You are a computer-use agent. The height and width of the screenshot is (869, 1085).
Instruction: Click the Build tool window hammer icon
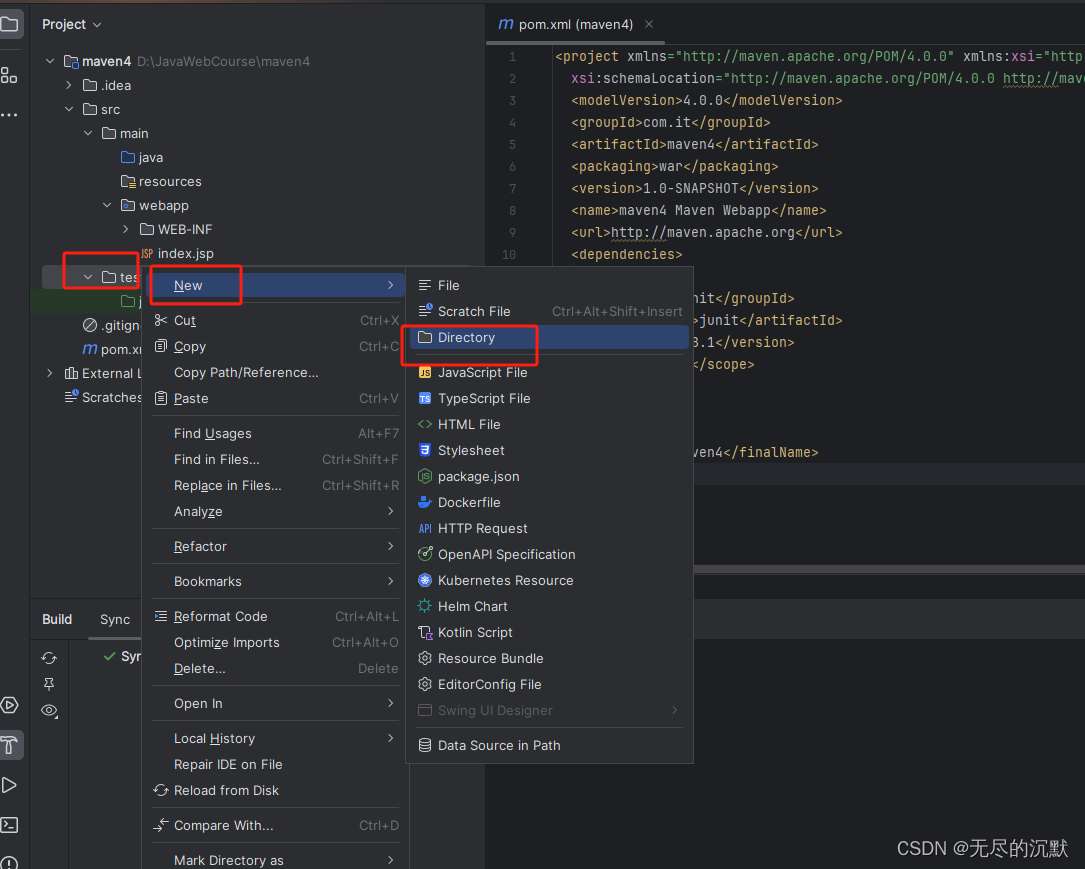click(x=10, y=745)
